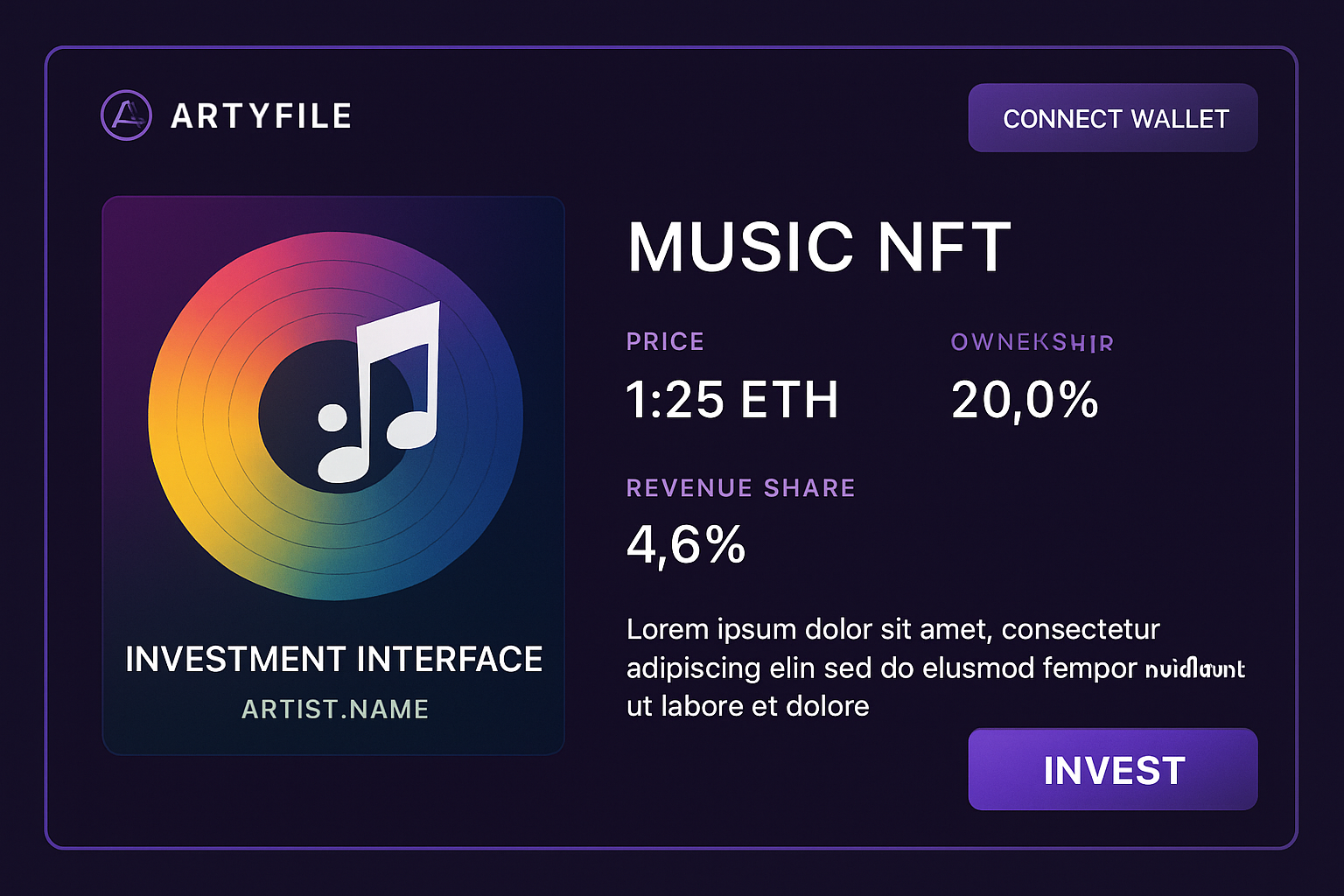Open the OWNERSHIP value 20,0%
This screenshot has height=896, width=1344.
(1024, 401)
